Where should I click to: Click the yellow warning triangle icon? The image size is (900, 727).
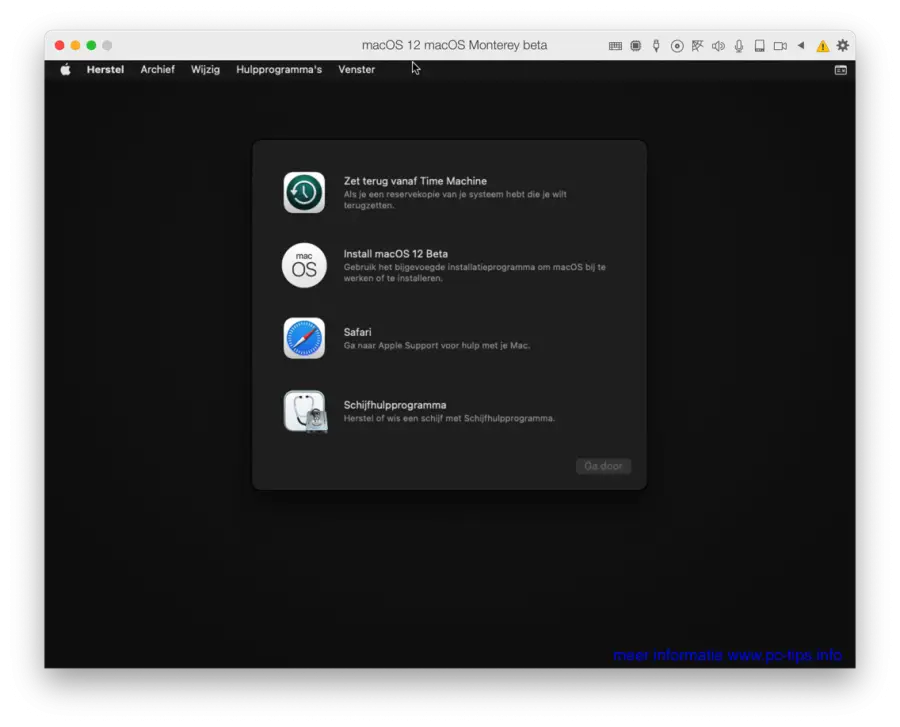point(823,46)
